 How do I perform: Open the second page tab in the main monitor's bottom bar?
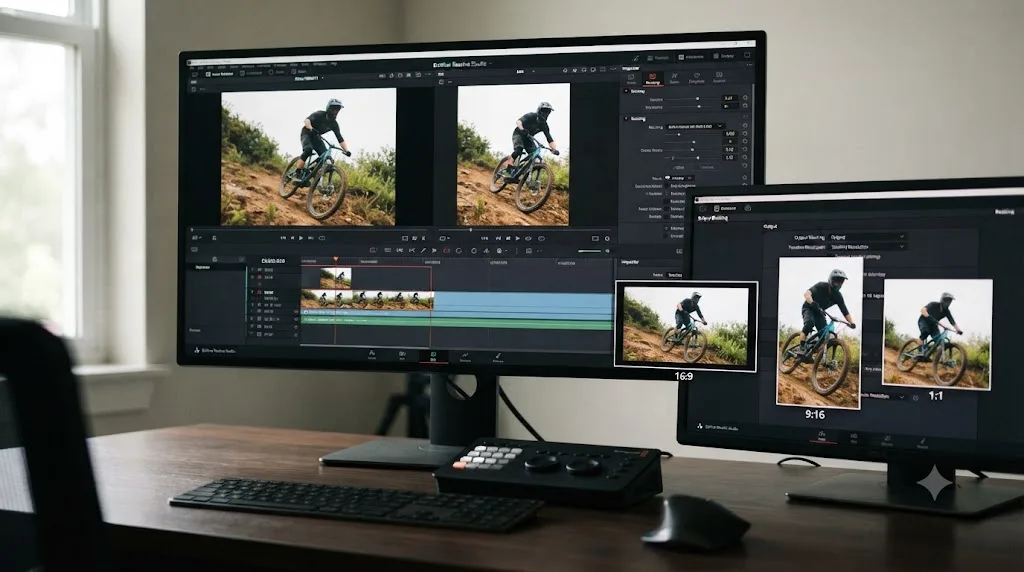(402, 355)
